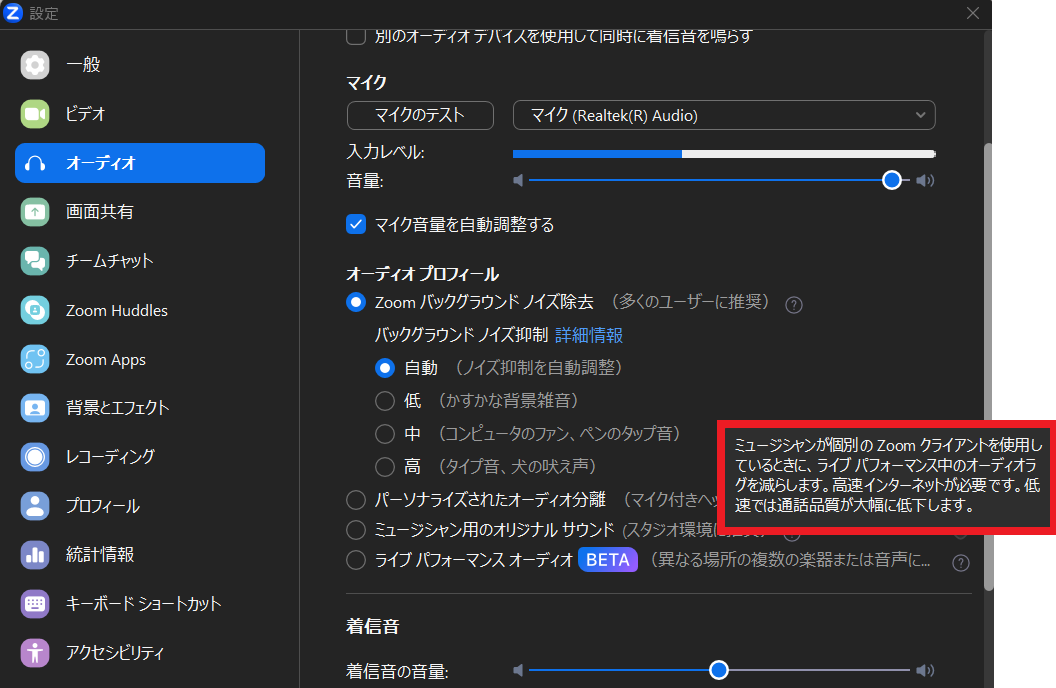Click ringtone volume high speaker icon

[925, 670]
